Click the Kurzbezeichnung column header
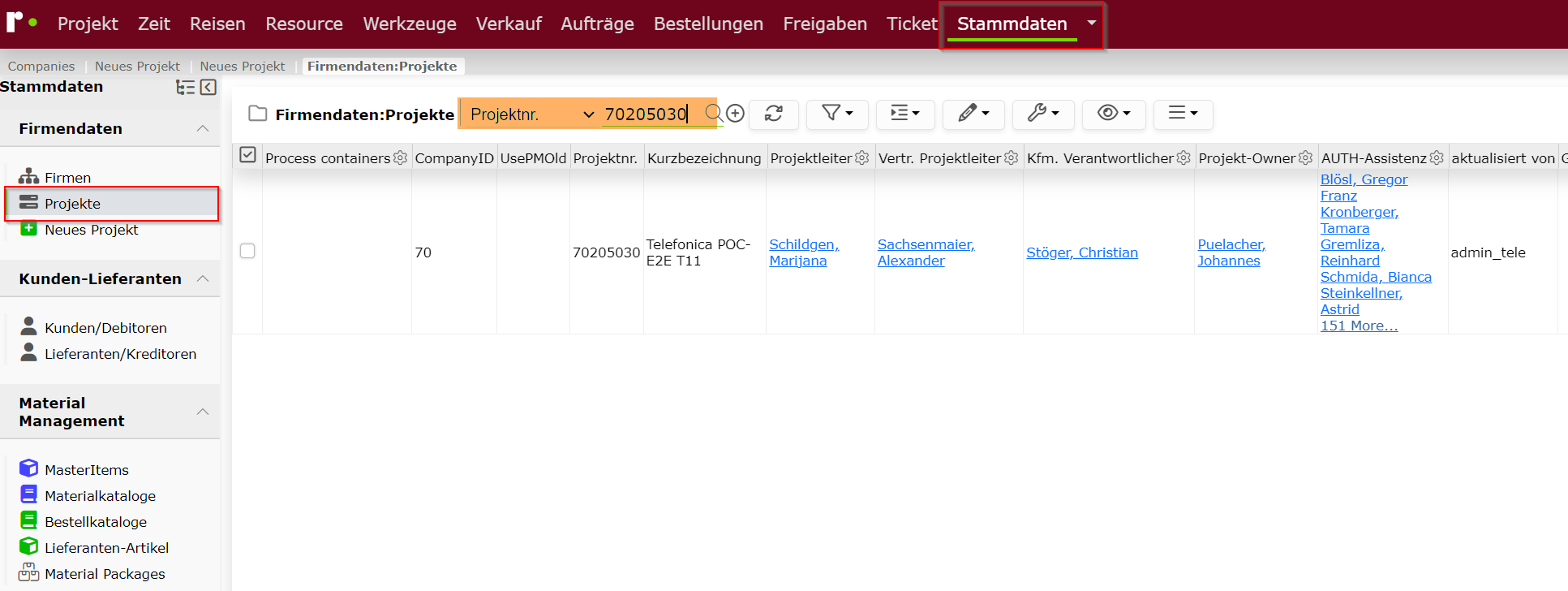Image resolution: width=1568 pixels, height=591 pixels. pyautogui.click(x=704, y=157)
